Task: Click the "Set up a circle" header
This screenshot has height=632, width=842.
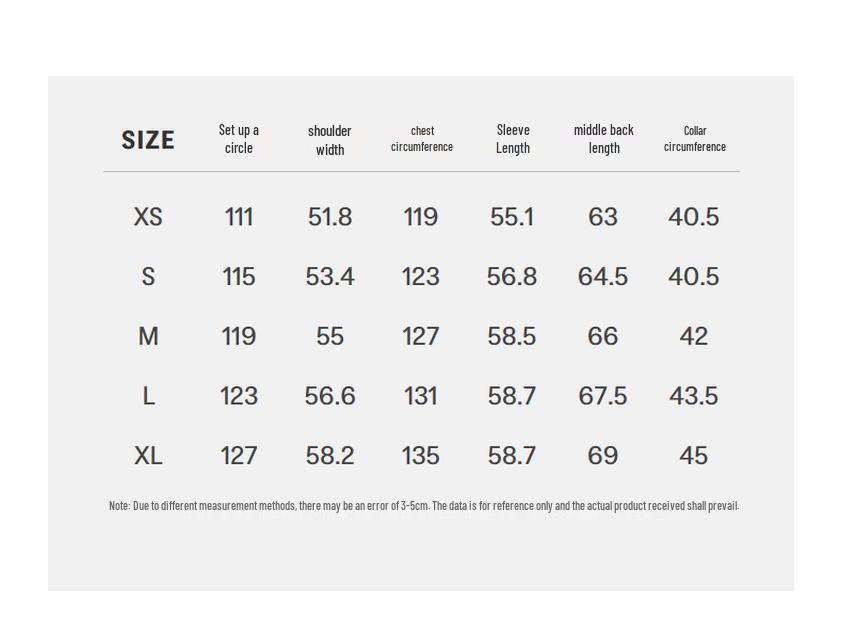Action: pos(239,139)
